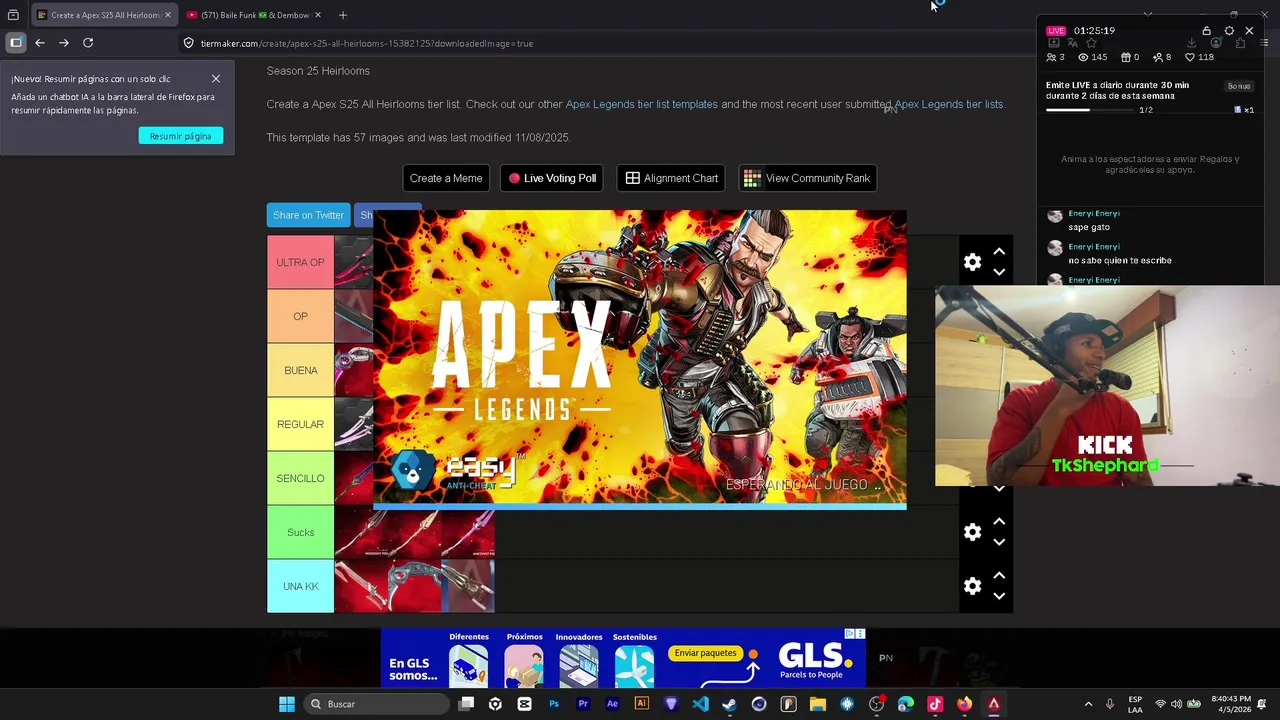Screen dimensions: 1280x720
Task: Open settings gear of ULTRA OP row
Action: pos(972,262)
